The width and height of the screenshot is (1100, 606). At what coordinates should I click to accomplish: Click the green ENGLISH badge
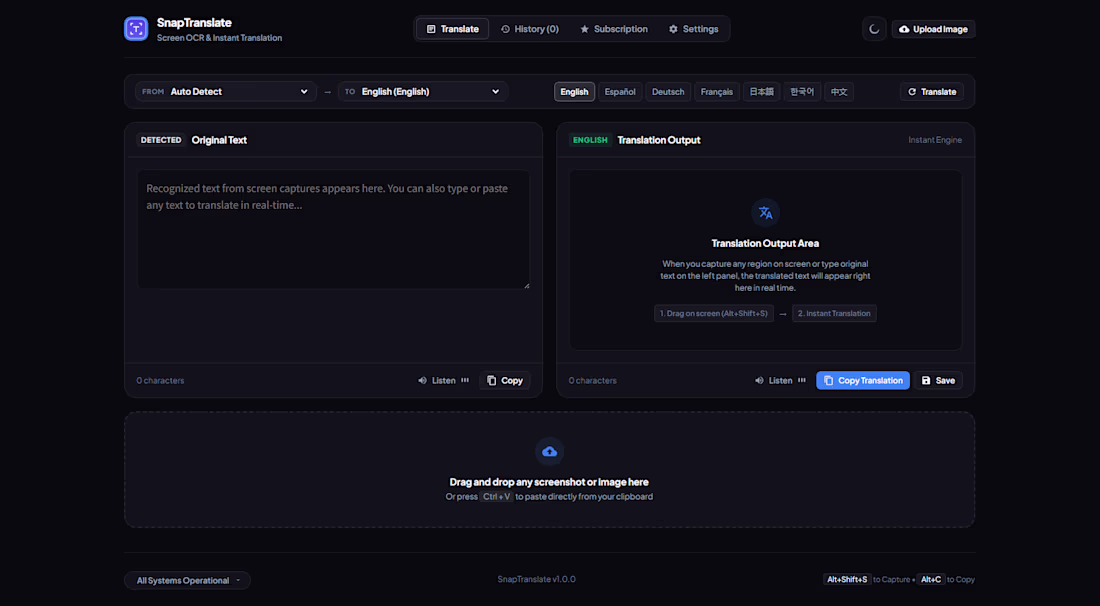pyautogui.click(x=590, y=140)
